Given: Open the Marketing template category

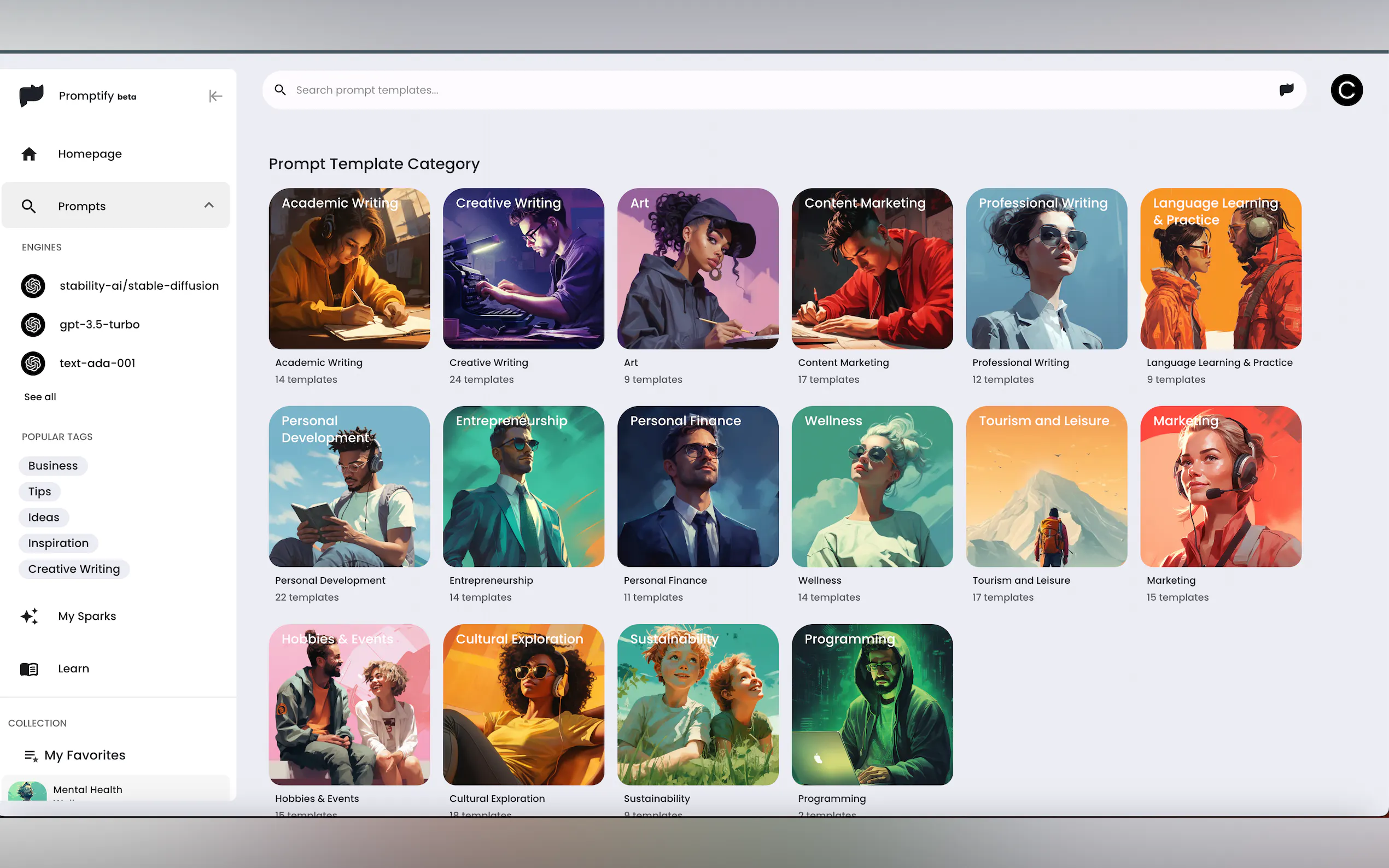Looking at the screenshot, I should (x=1219, y=487).
